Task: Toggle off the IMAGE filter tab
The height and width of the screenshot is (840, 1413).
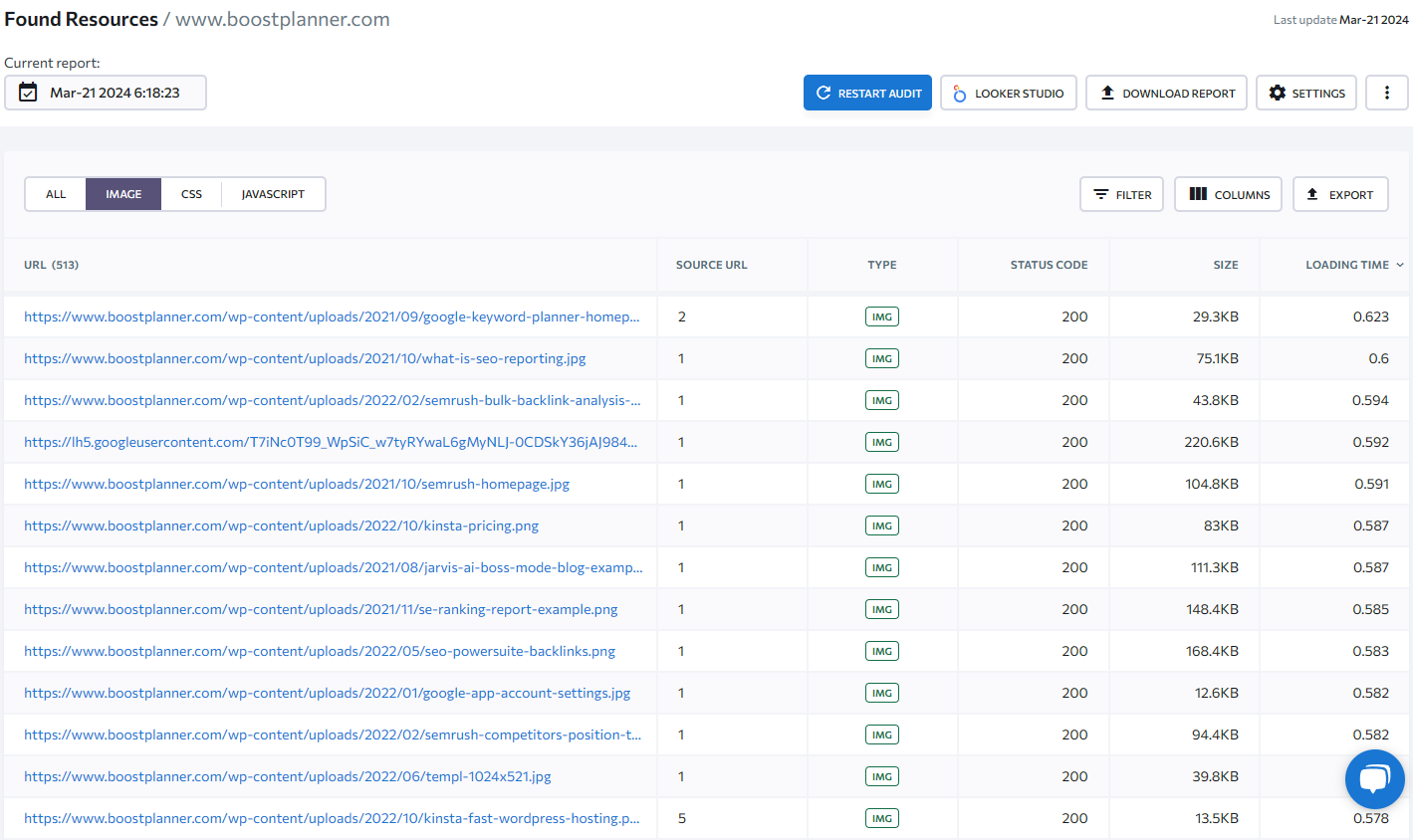Action: coord(122,194)
